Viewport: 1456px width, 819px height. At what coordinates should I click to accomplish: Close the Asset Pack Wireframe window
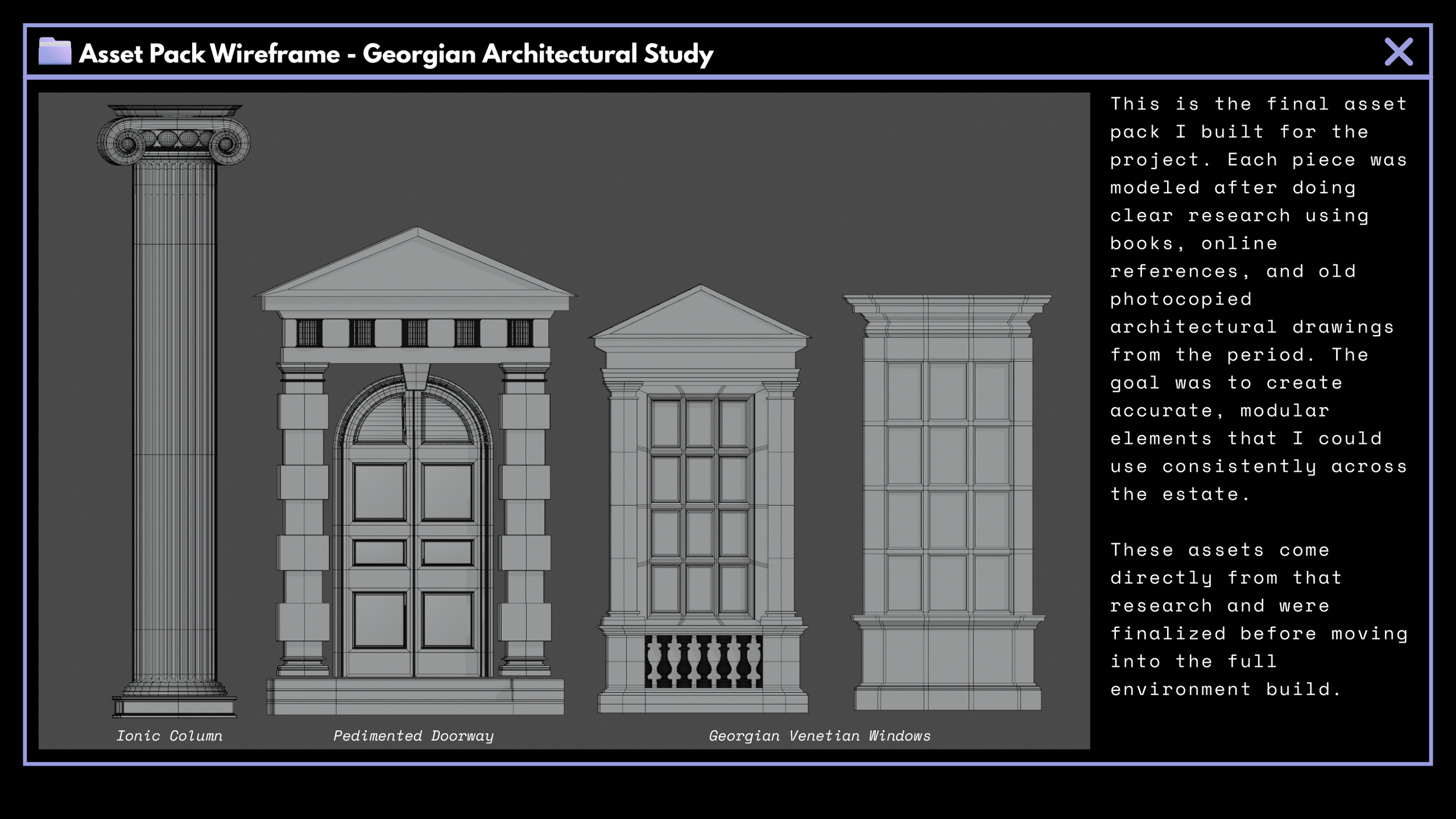pos(1398,52)
